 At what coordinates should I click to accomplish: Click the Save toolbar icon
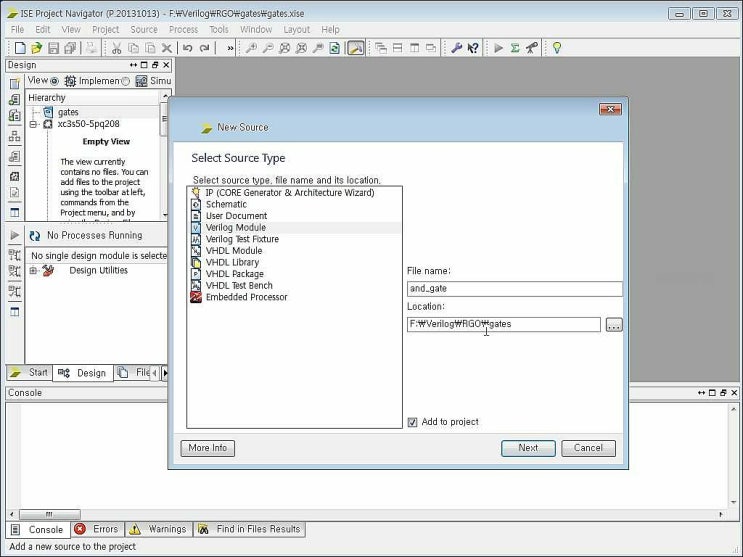click(54, 48)
